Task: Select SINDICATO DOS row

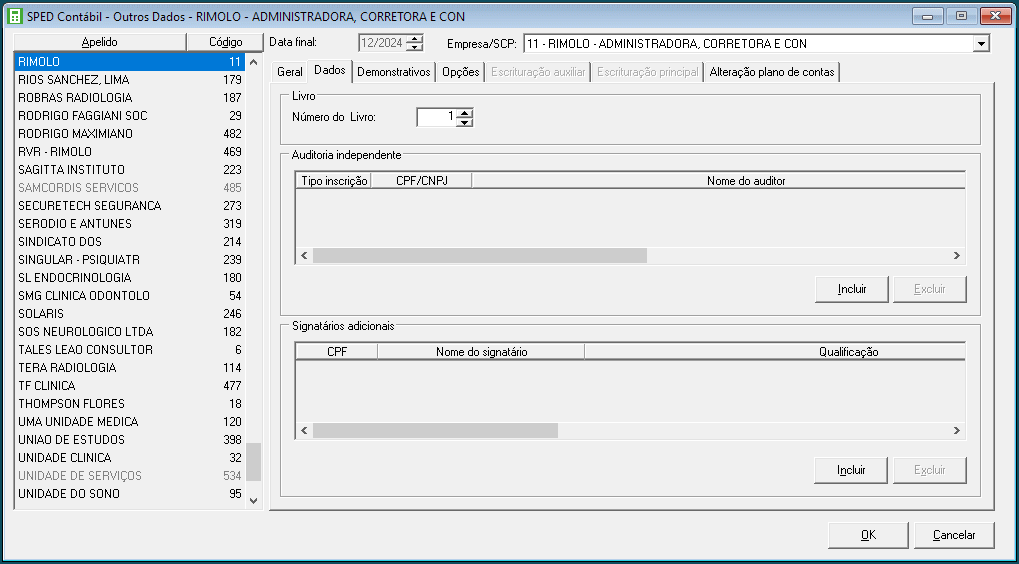Action: tap(129, 242)
